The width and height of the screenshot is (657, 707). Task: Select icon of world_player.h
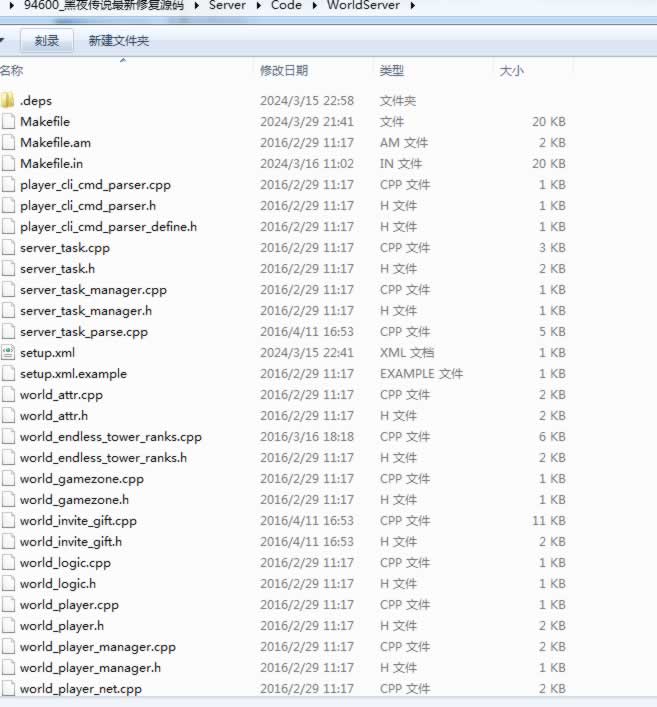(x=8, y=625)
